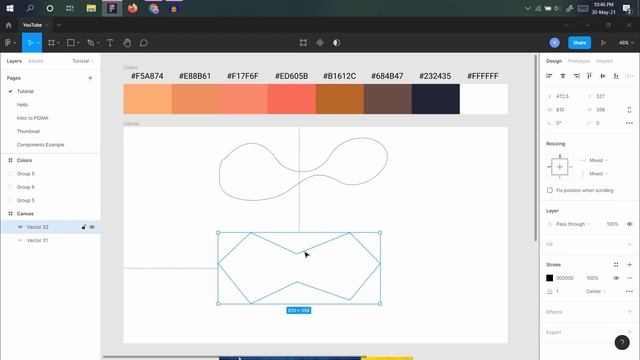The width and height of the screenshot is (640, 360).
Task: Open the Pass through blend mode dropdown
Action: pyautogui.click(x=573, y=224)
